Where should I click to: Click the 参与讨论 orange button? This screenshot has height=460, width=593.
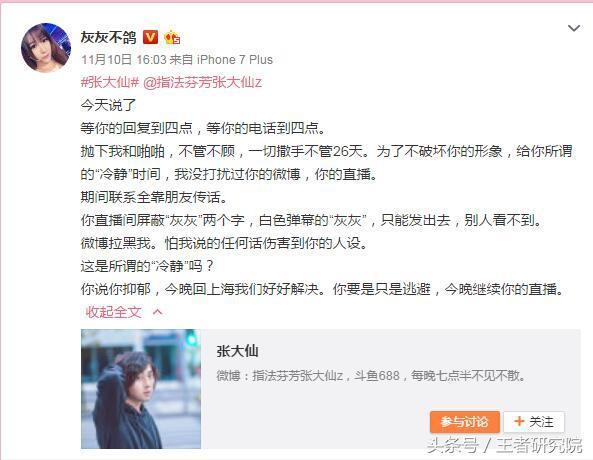pos(465,422)
